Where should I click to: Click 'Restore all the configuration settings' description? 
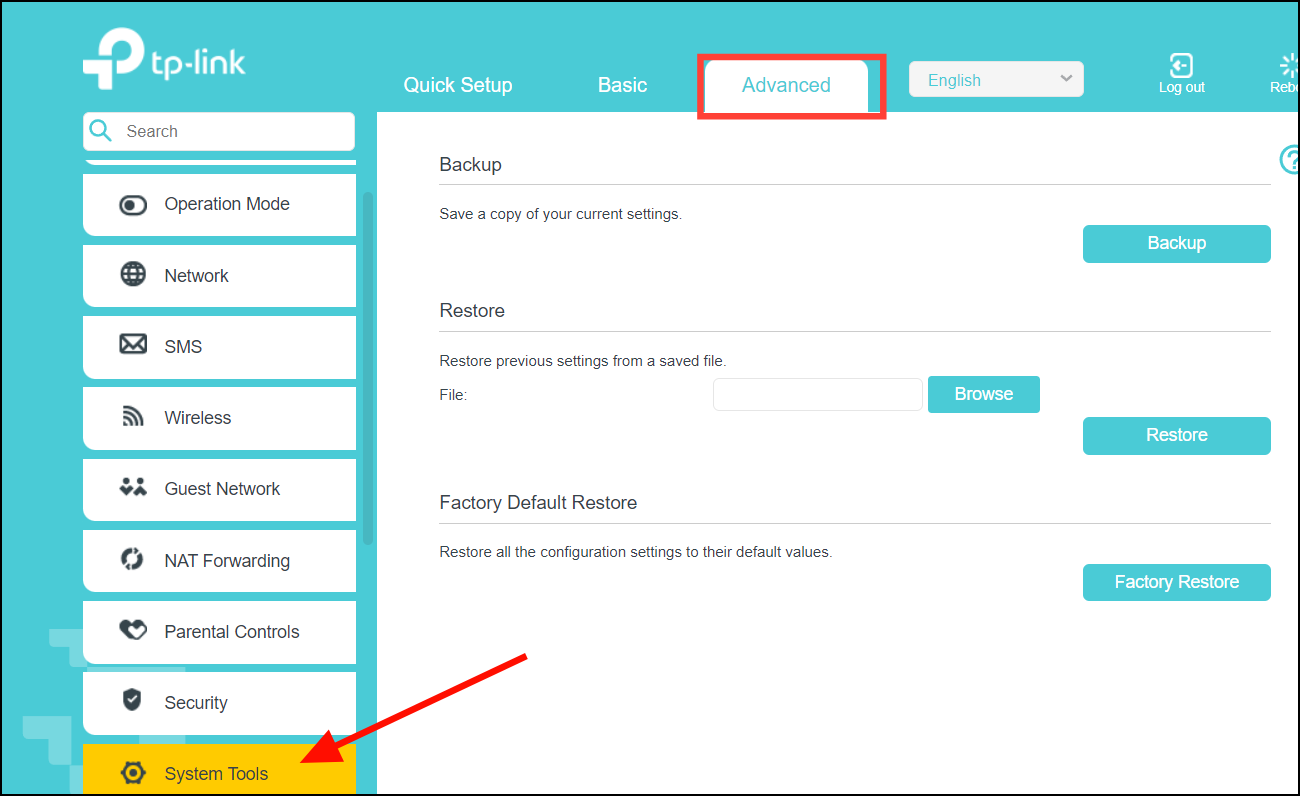pyautogui.click(x=635, y=552)
